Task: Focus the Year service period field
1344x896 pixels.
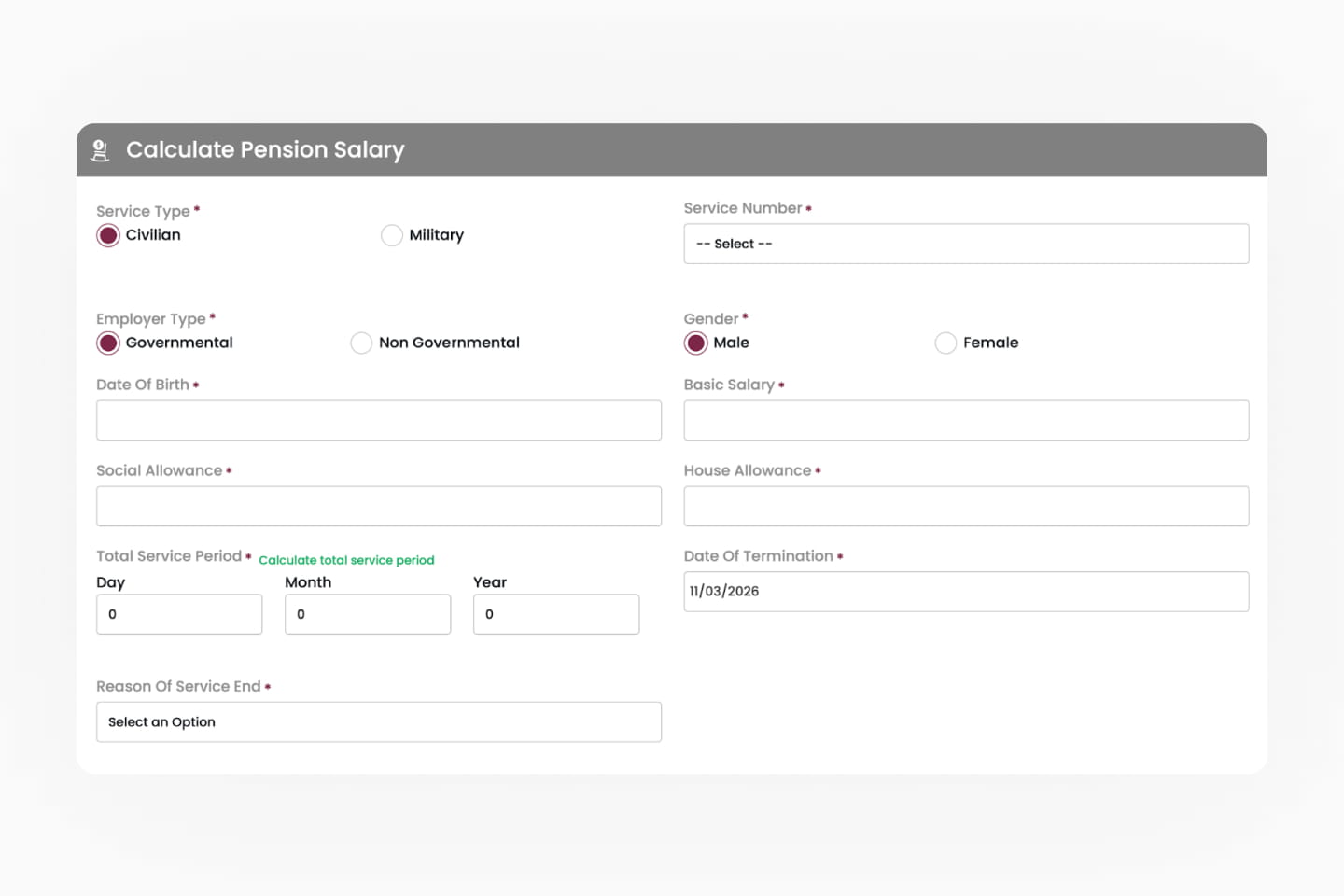Action: [x=556, y=615]
